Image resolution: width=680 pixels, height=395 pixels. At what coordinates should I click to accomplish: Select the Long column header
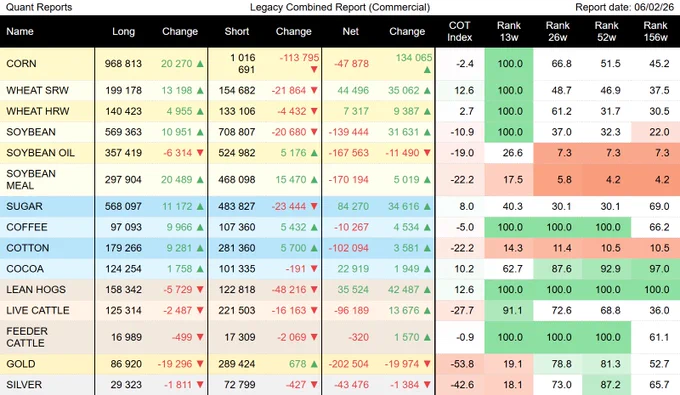(124, 31)
